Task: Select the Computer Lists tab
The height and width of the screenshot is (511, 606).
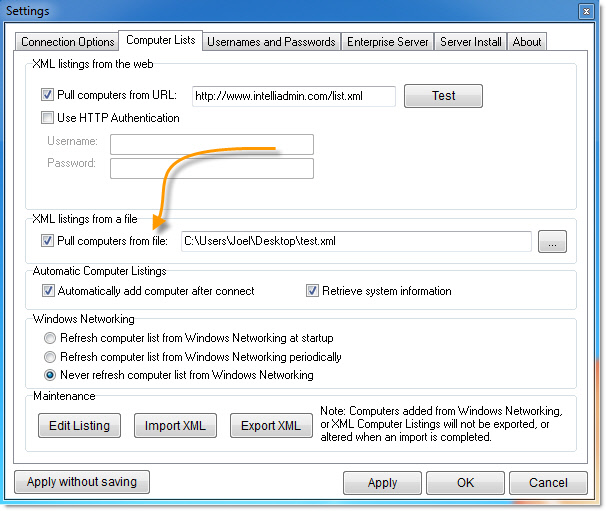Action: pos(160,40)
